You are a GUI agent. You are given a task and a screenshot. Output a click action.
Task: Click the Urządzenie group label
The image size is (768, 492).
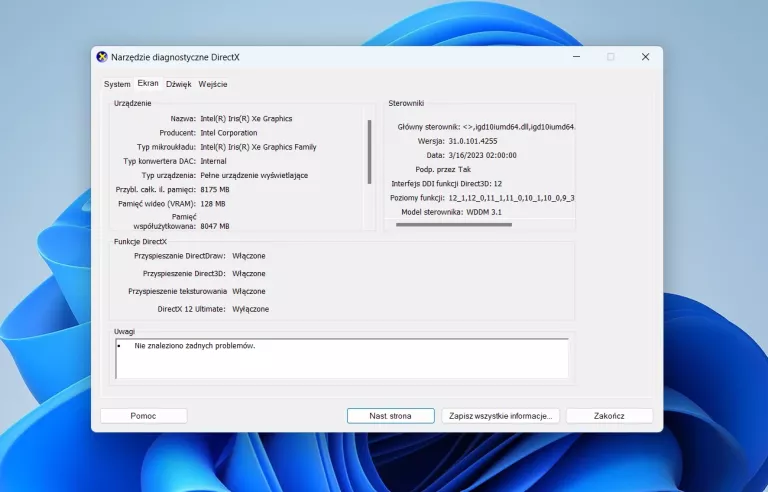[133, 103]
